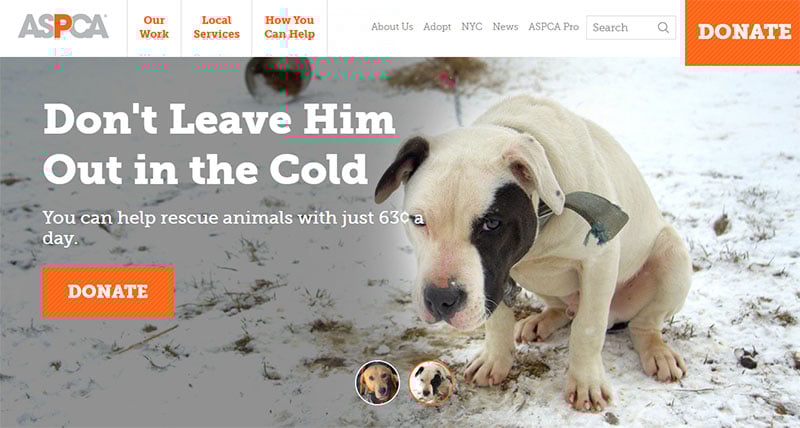This screenshot has width=800, height=428.
Task: Open the Our Work menu
Action: tap(154, 27)
